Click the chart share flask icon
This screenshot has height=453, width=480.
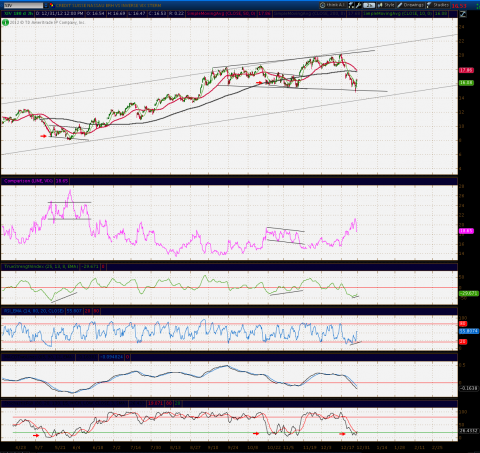pyautogui.click(x=351, y=5)
